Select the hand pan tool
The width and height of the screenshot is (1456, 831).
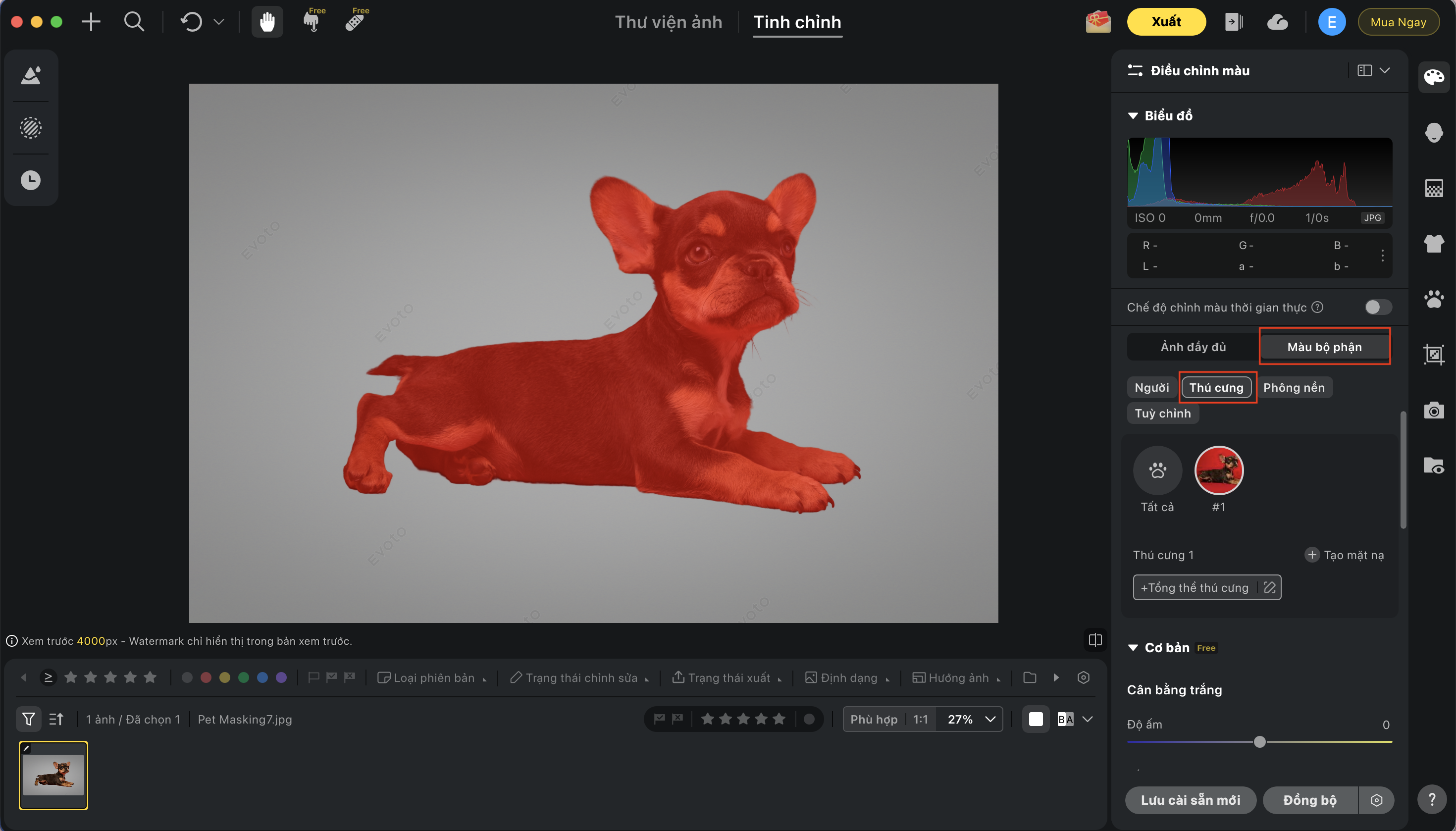point(267,22)
